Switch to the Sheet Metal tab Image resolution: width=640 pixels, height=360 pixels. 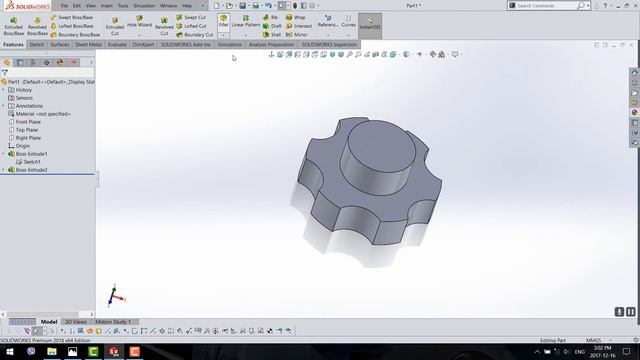(88, 44)
